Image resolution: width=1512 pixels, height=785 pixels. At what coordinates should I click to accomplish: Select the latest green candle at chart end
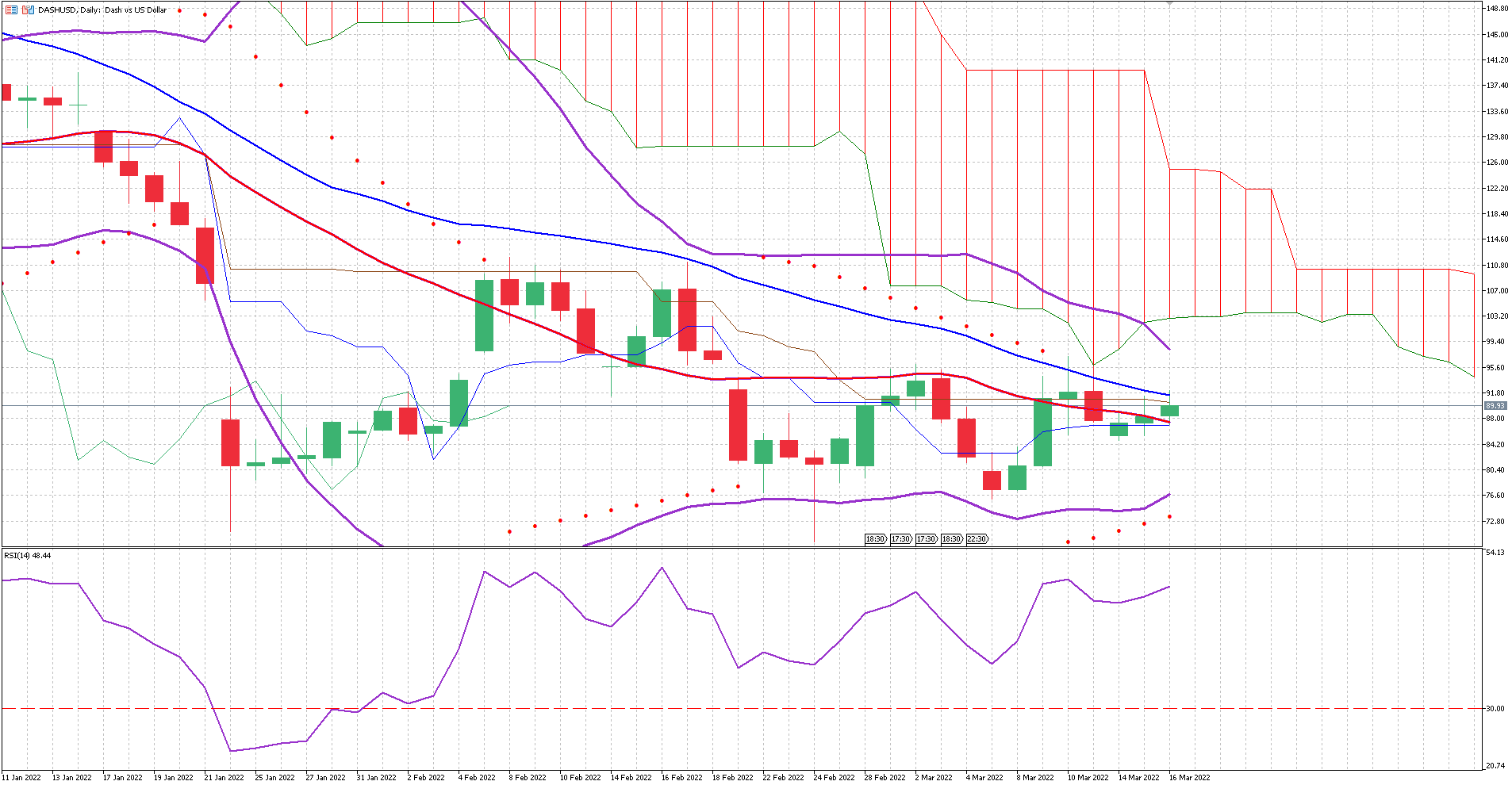[x=1169, y=411]
